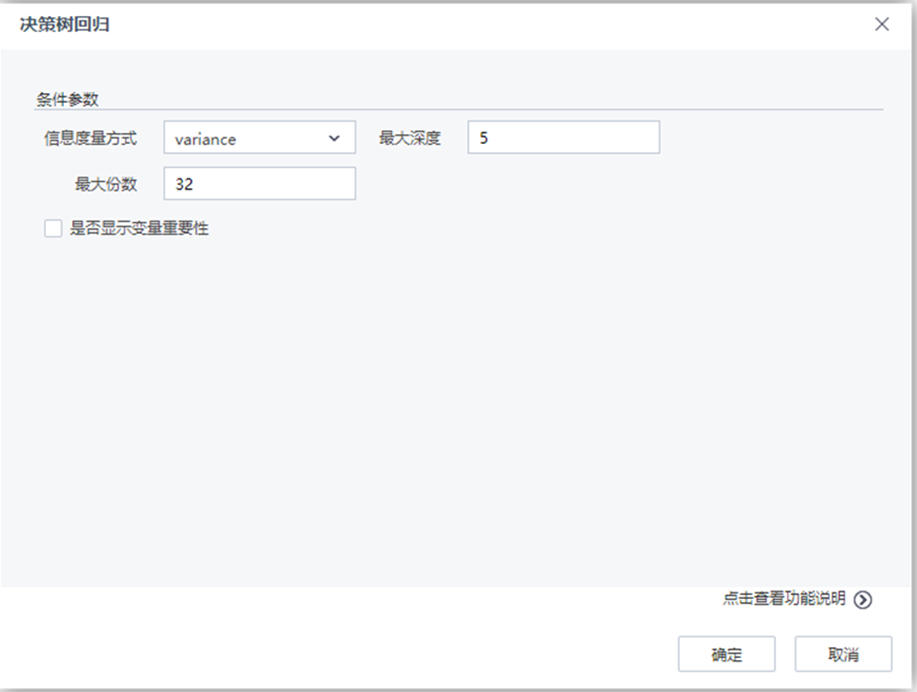Confirm settings with the 确定 button

(726, 654)
